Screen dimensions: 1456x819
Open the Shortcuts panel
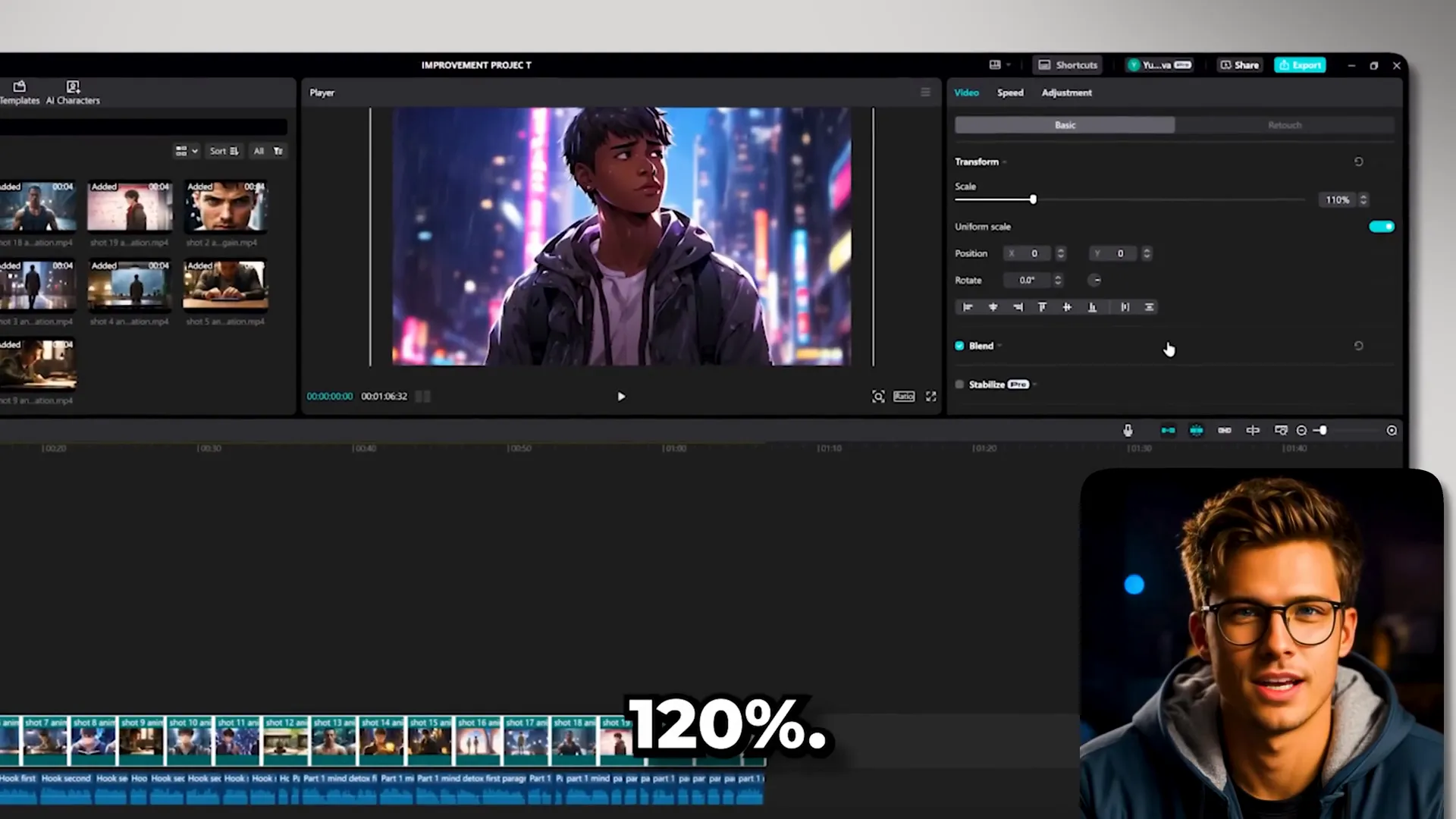pos(1068,65)
